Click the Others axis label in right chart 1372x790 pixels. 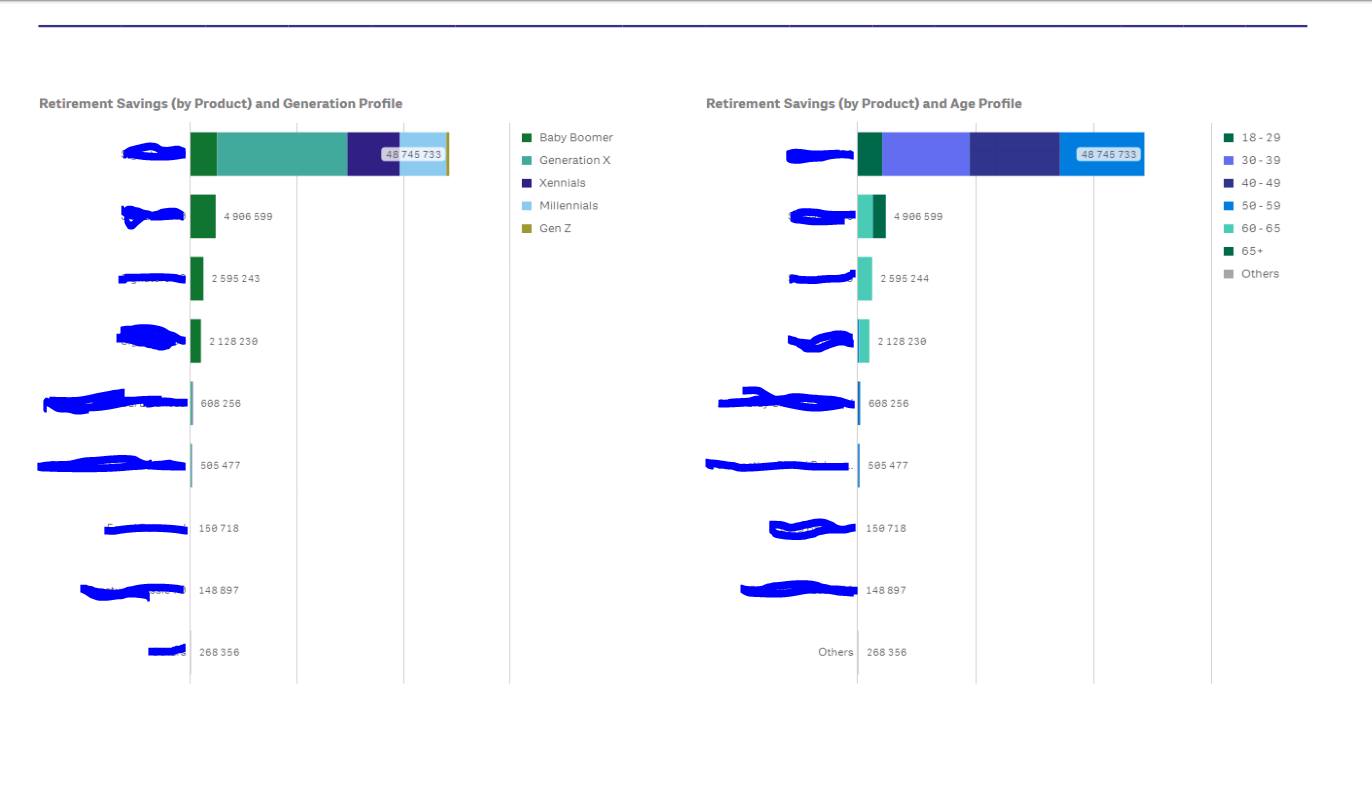[836, 652]
